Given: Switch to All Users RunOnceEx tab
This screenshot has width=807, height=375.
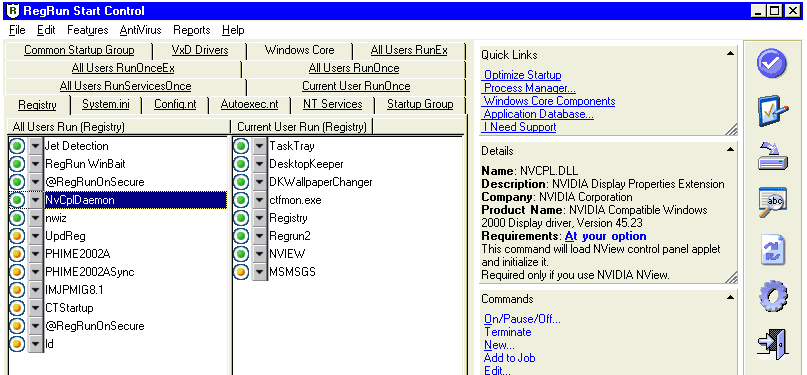Looking at the screenshot, I should pos(123,68).
